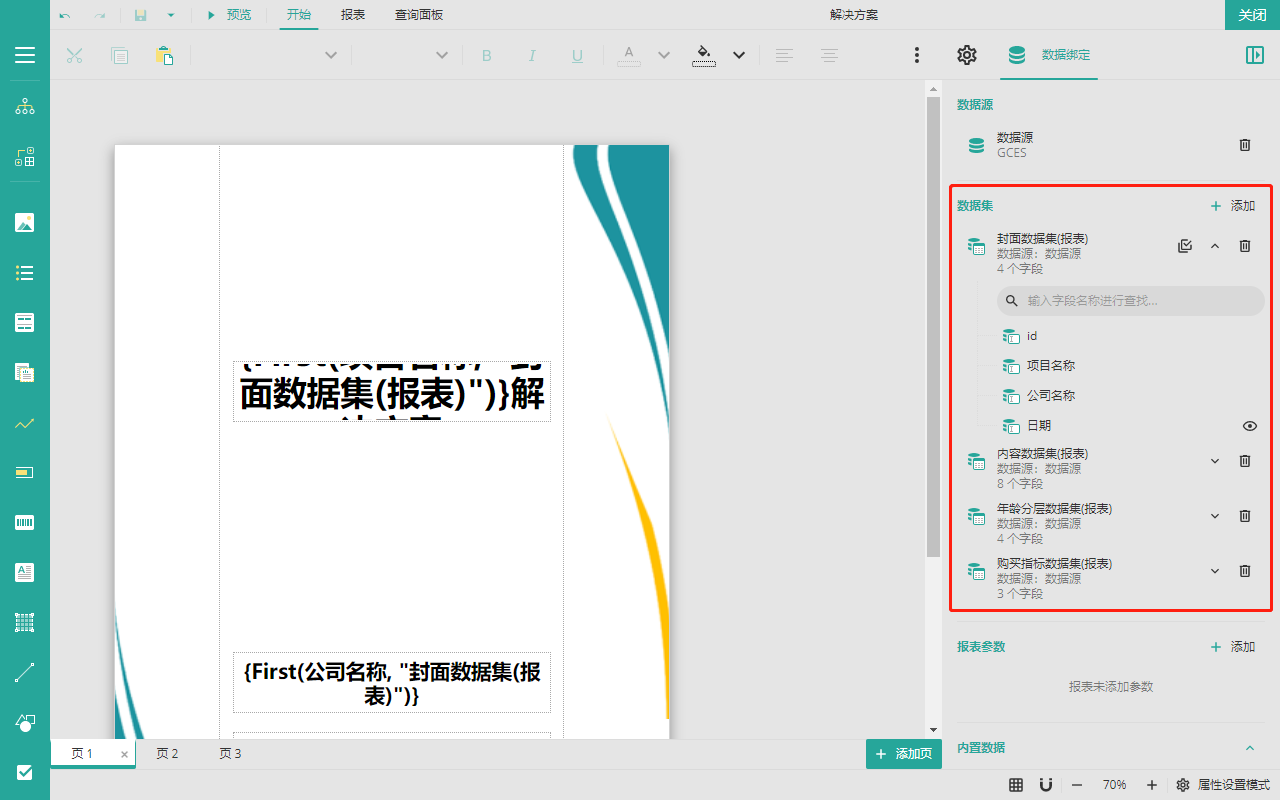Viewport: 1280px width, 800px height.
Task: Select the barcode control icon
Action: [x=25, y=522]
